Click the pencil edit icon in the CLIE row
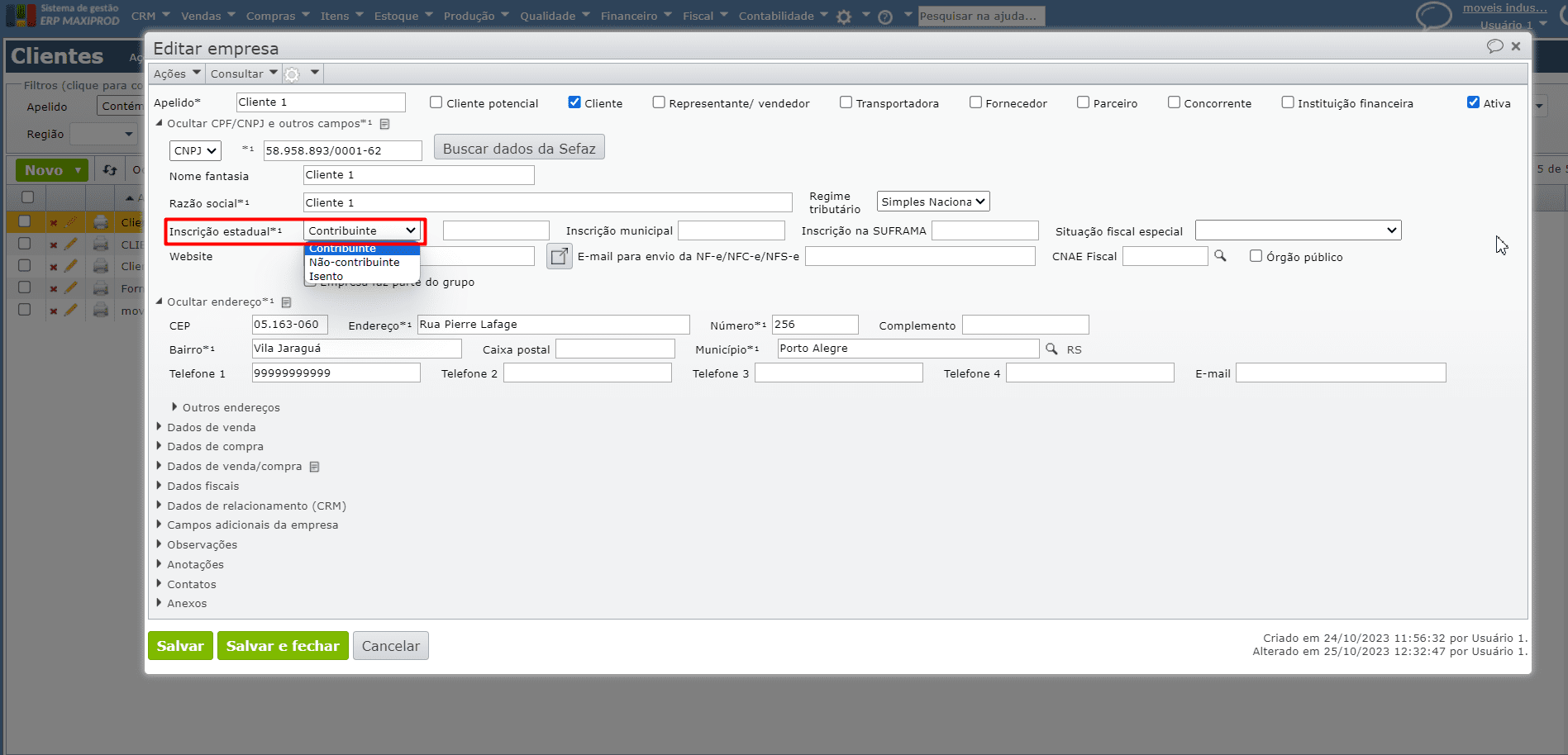 pos(71,244)
